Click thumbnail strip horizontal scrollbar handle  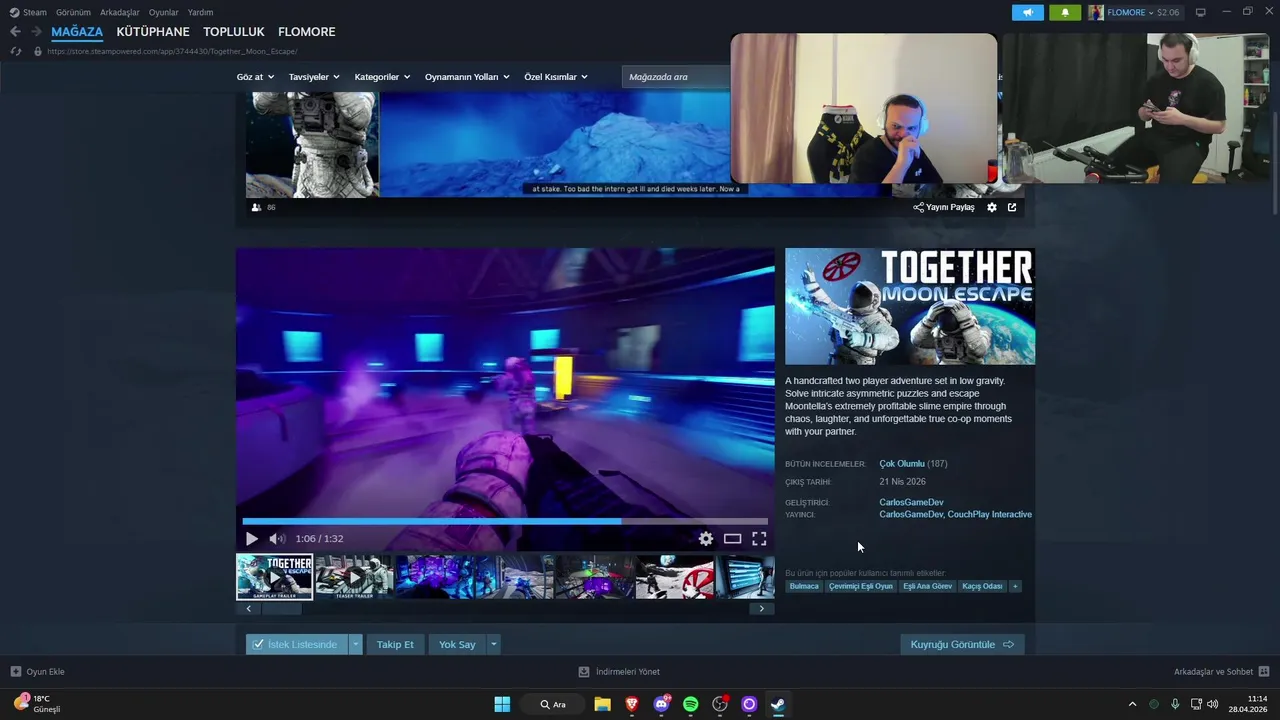pos(281,609)
